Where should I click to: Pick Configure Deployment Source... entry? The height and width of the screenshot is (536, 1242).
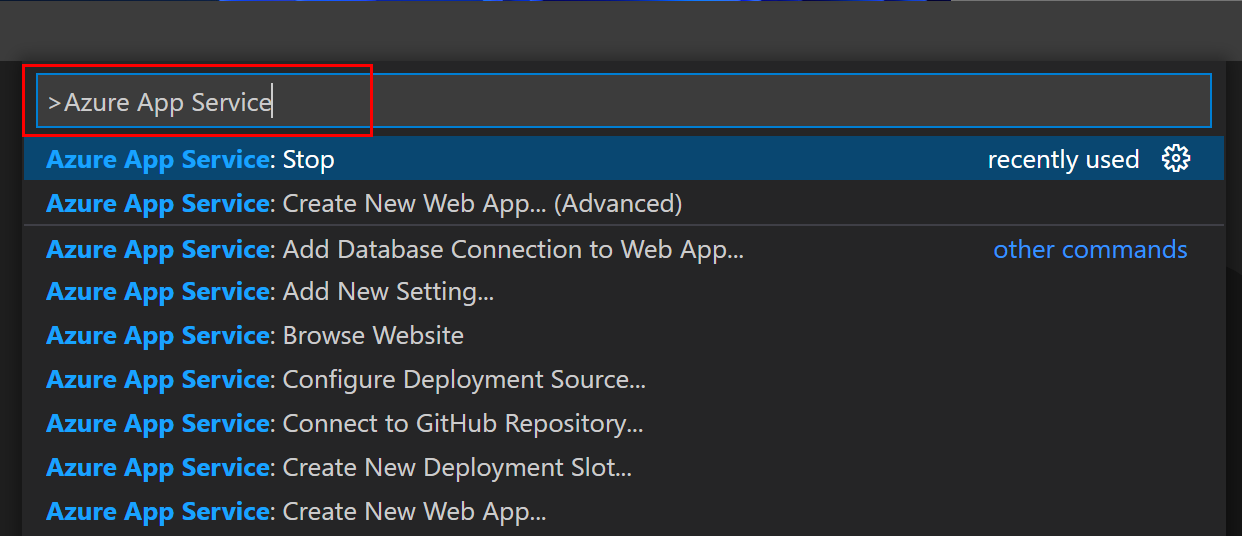(464, 380)
